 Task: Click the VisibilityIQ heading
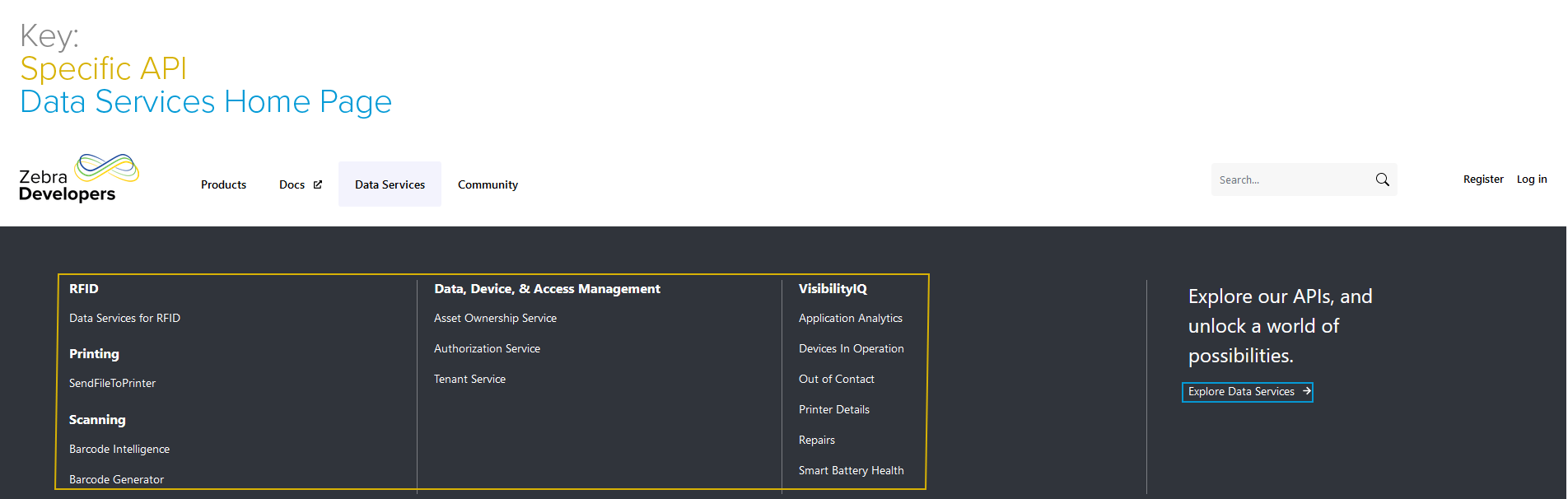pos(833,288)
